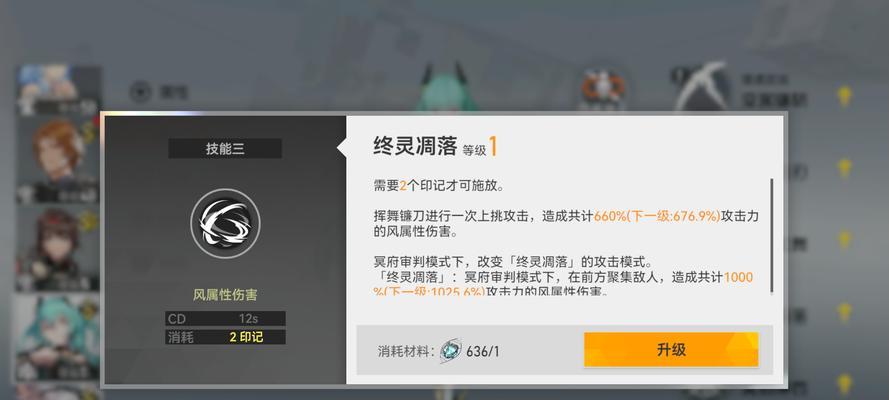889x400 pixels.
Task: Click the CD 12s cooldown row
Action: (x=225, y=318)
